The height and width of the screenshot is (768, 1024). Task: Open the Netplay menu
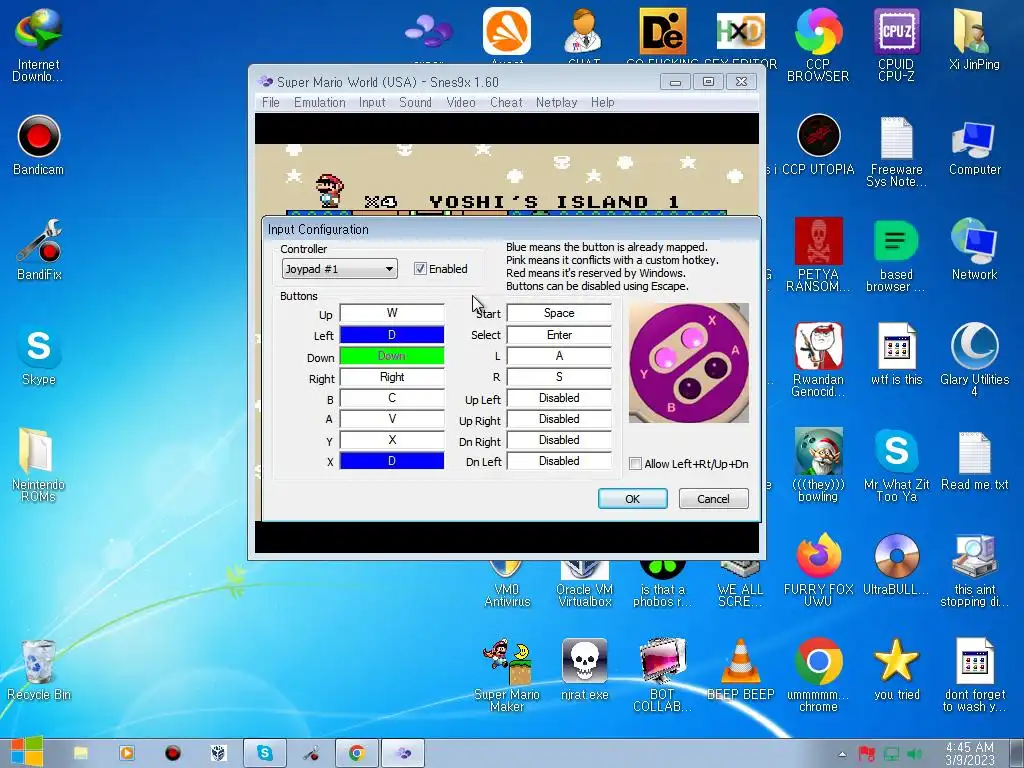[556, 103]
